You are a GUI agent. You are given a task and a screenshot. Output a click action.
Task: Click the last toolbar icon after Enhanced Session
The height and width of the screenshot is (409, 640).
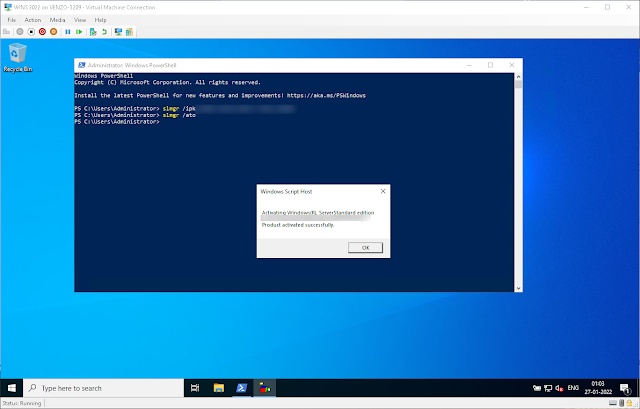coord(129,32)
